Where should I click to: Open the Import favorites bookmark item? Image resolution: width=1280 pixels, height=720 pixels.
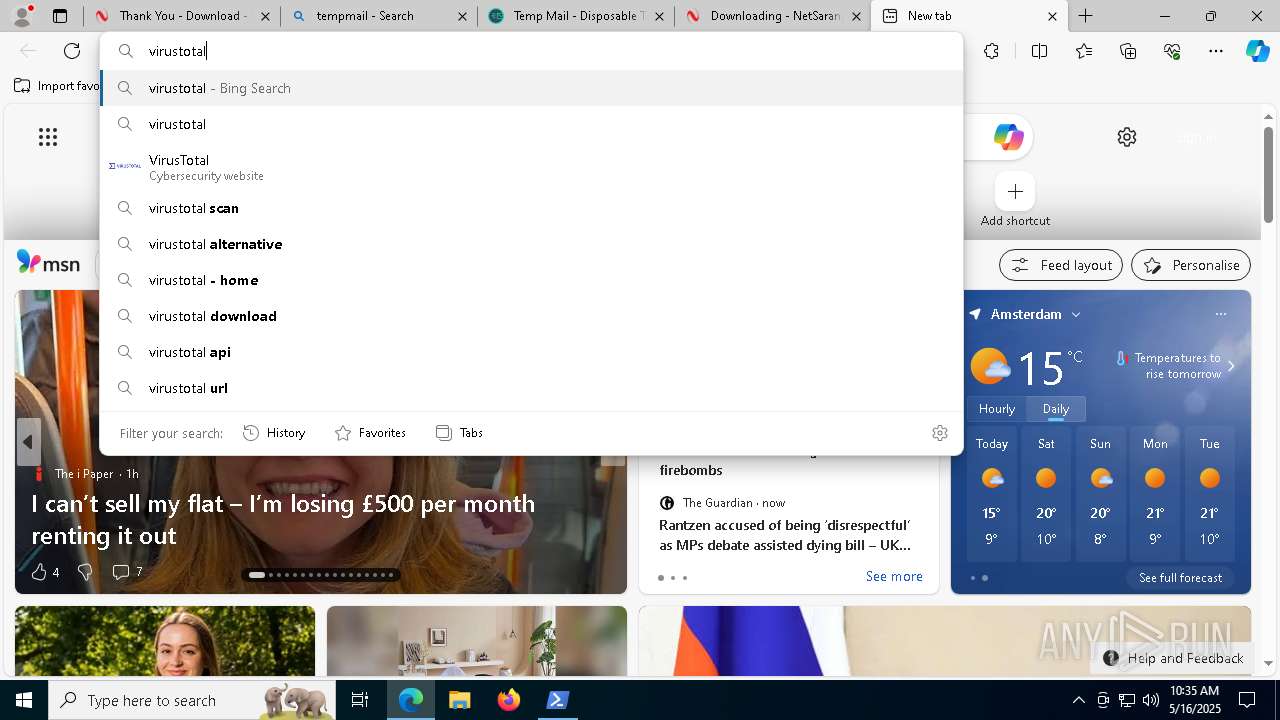(56, 86)
